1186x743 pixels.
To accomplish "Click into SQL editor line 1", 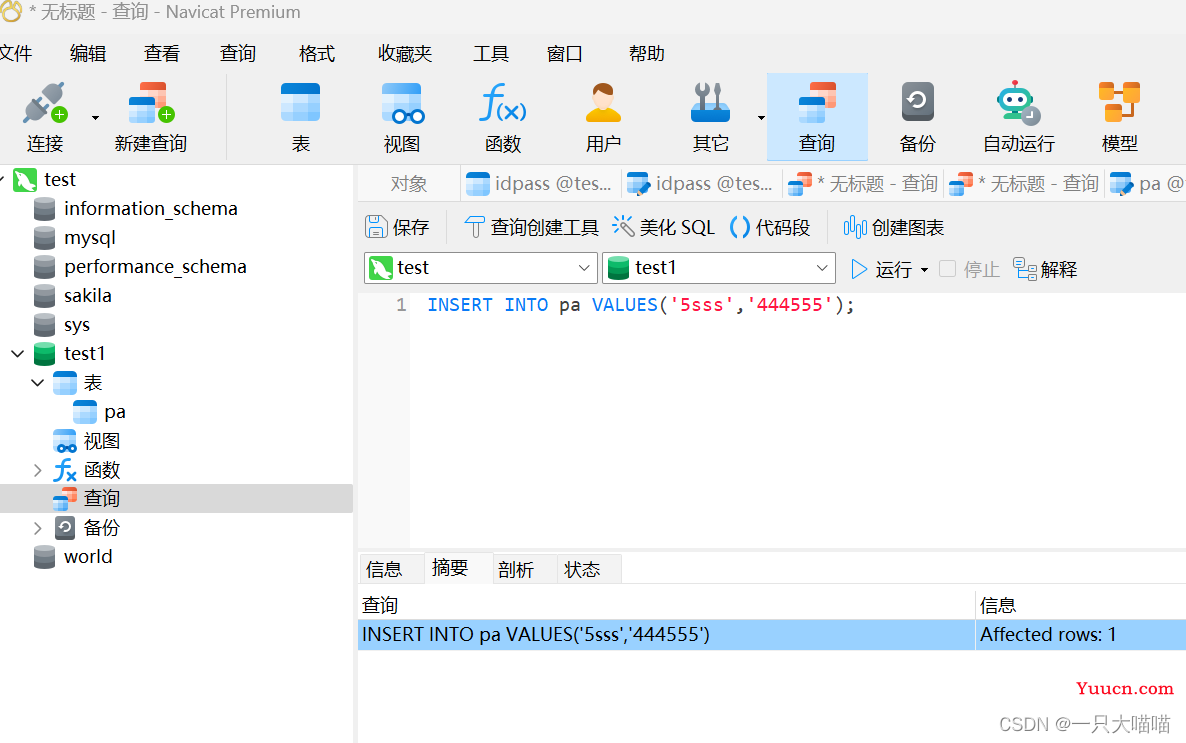I will click(641, 305).
